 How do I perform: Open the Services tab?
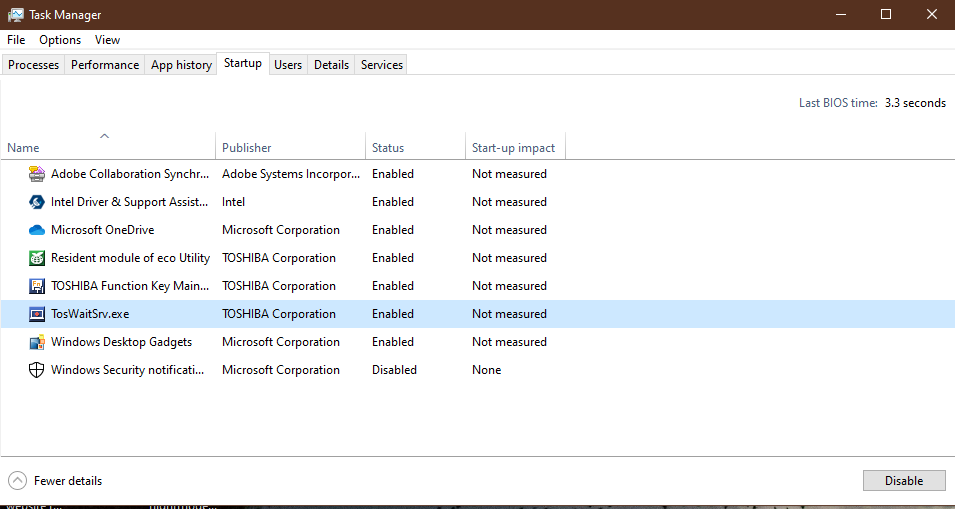[382, 65]
